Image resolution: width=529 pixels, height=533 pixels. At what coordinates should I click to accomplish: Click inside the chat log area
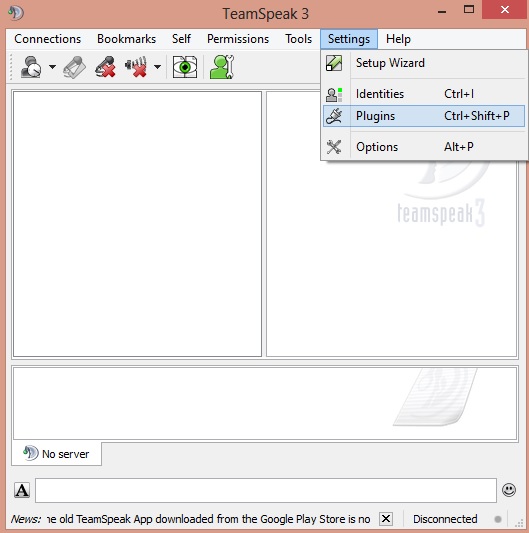265,403
